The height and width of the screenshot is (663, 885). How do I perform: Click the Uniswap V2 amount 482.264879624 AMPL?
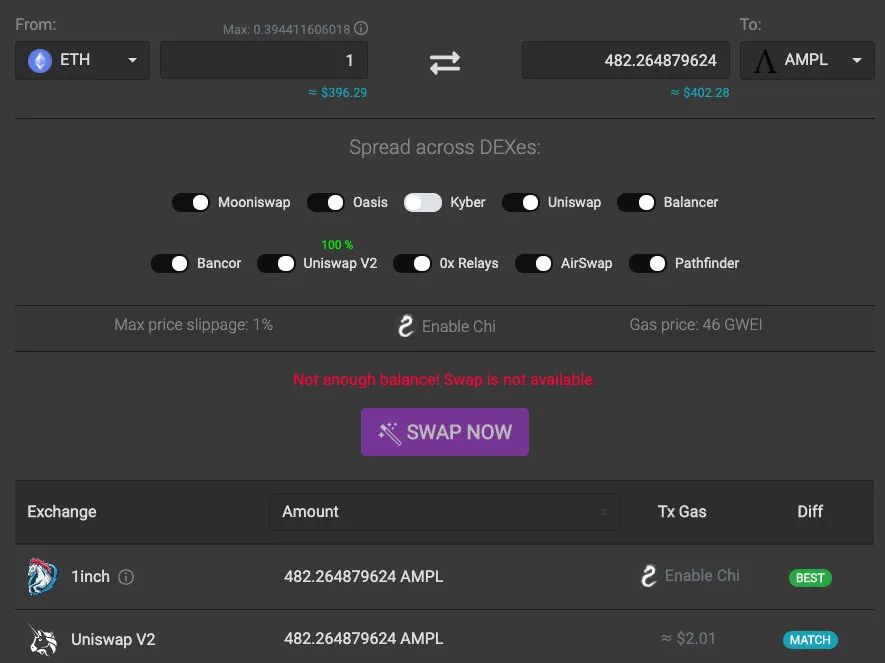[363, 639]
